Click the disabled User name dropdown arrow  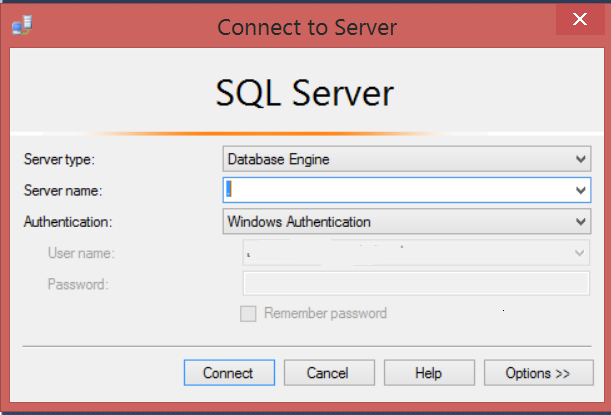(x=579, y=253)
